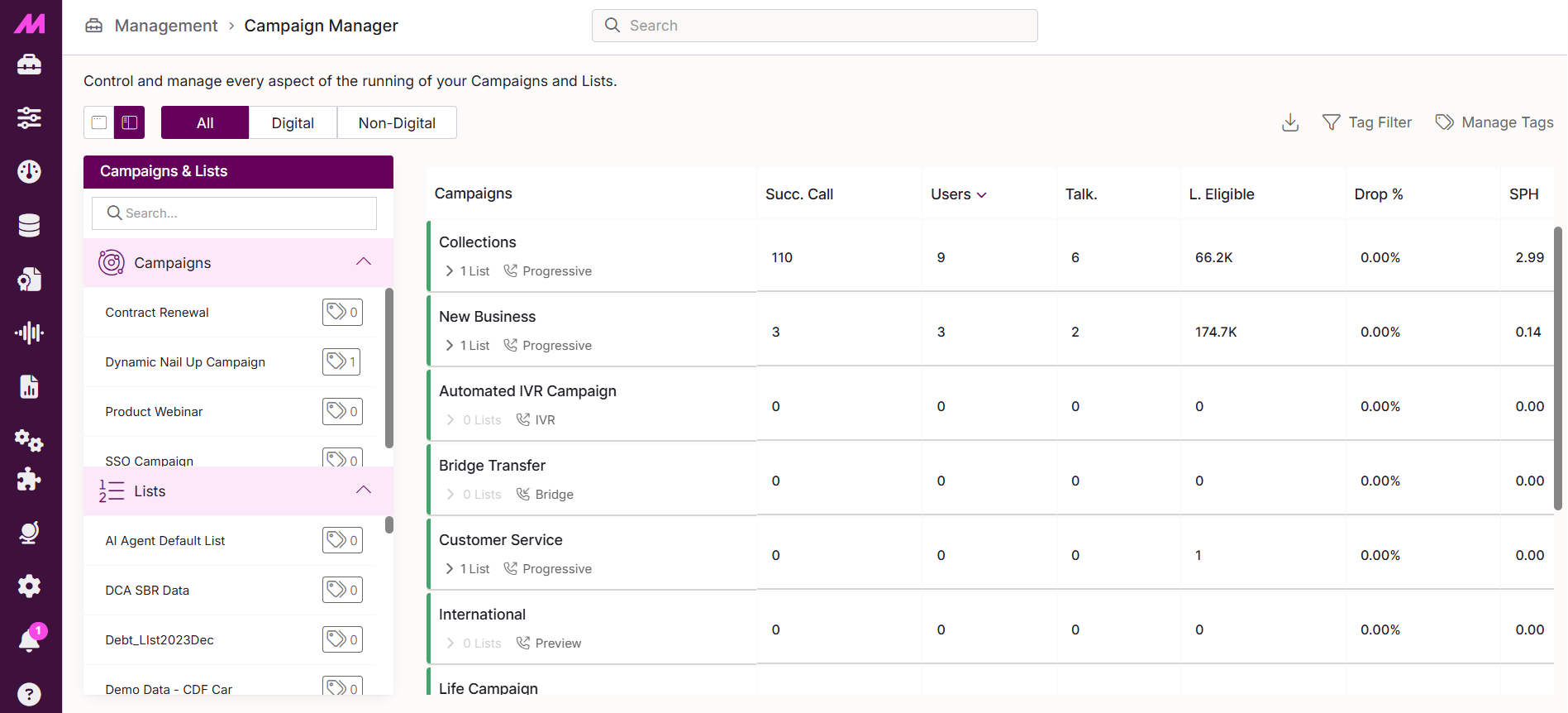Open the database icon in sidebar
This screenshot has height=713, width=1568.
[30, 225]
